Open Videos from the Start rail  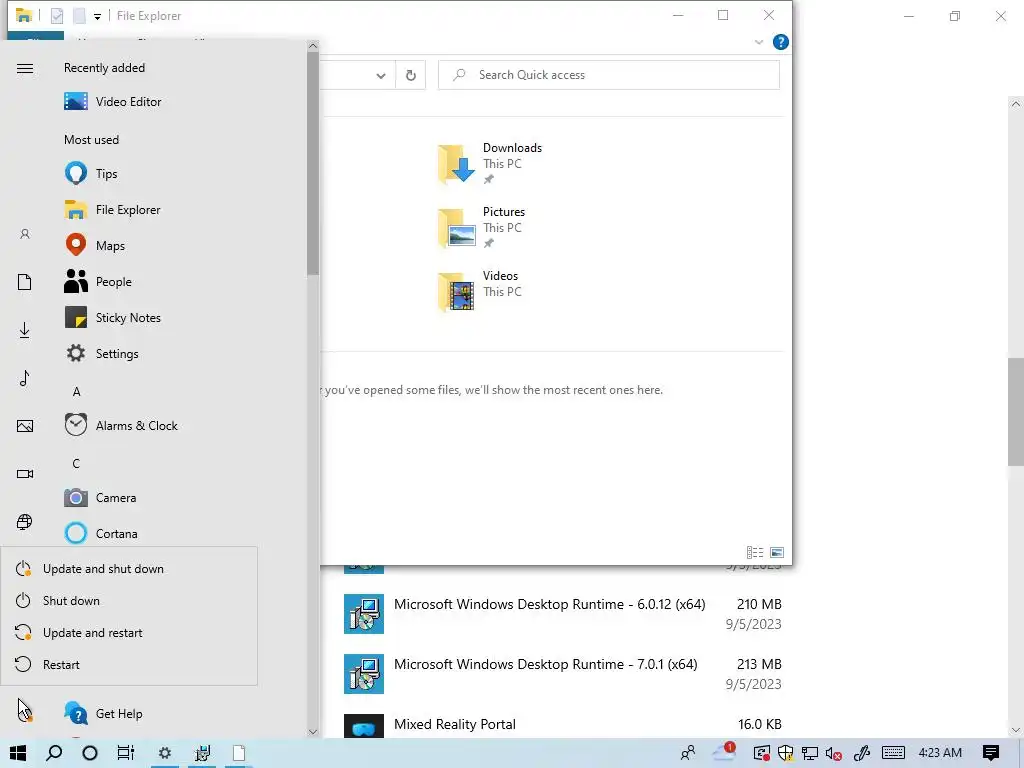(25, 474)
